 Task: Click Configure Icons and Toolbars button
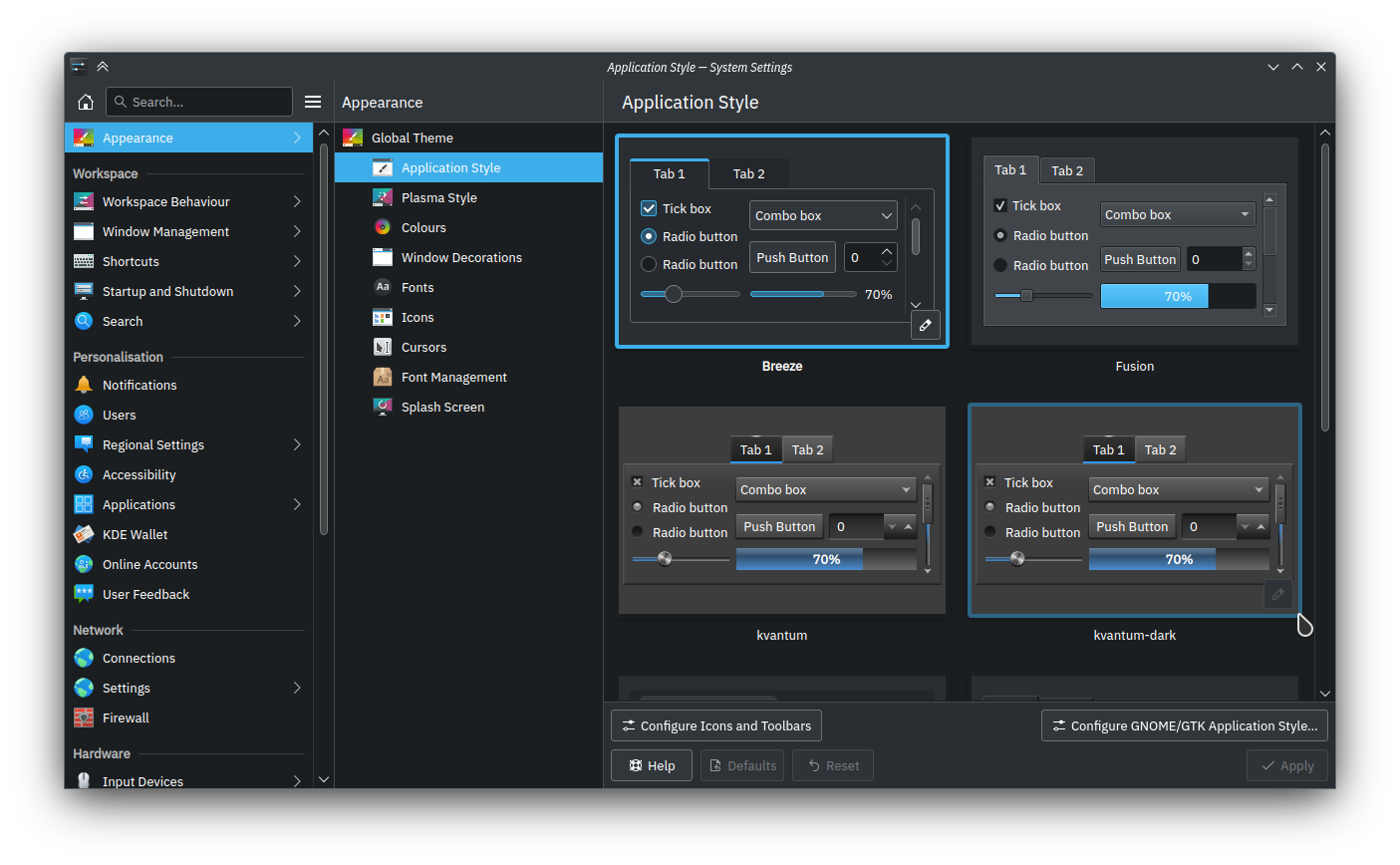(x=716, y=725)
